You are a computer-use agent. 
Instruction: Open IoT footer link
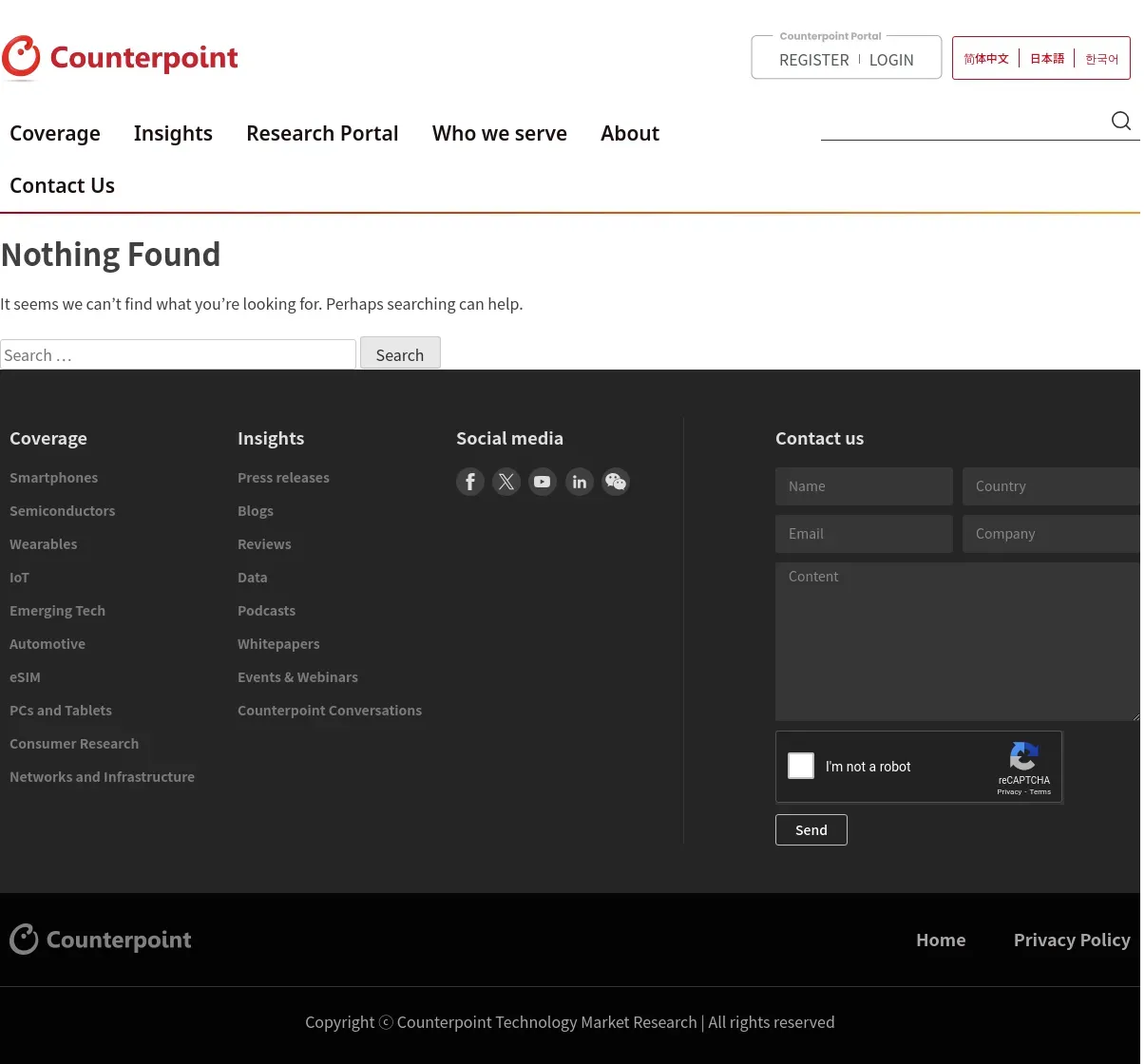pos(19,578)
